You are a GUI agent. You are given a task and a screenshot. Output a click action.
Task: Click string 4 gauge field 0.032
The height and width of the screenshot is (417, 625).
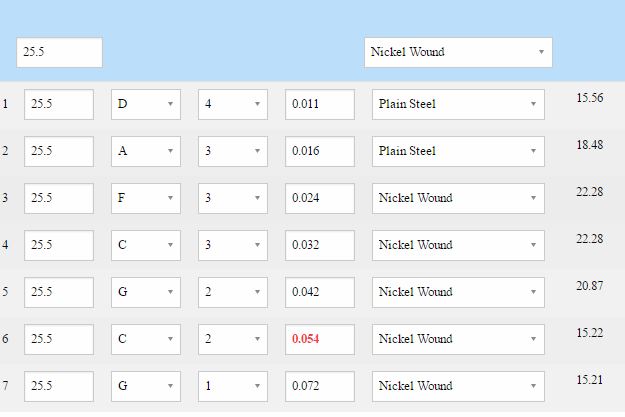tap(320, 246)
